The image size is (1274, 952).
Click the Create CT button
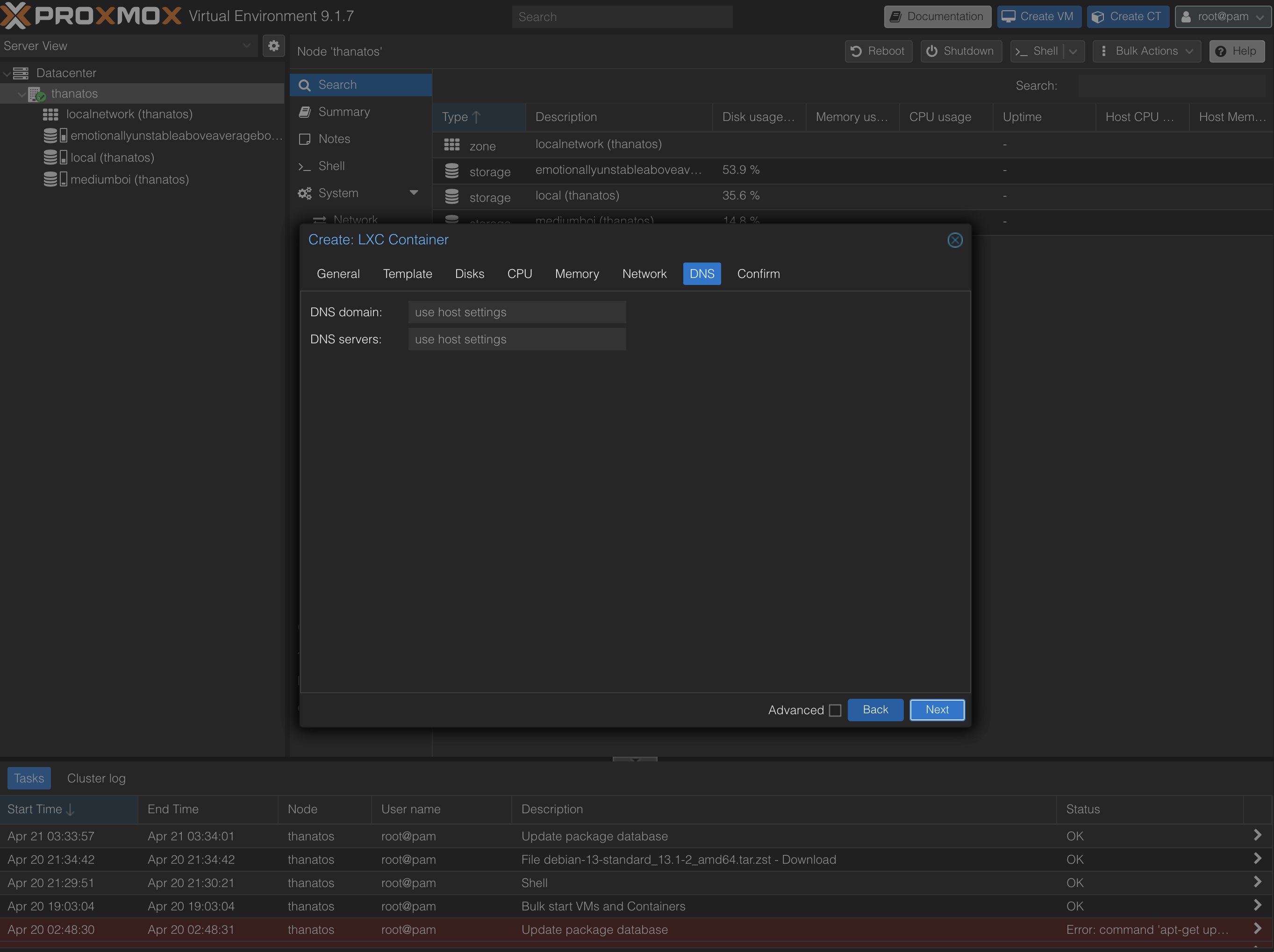[1128, 17]
